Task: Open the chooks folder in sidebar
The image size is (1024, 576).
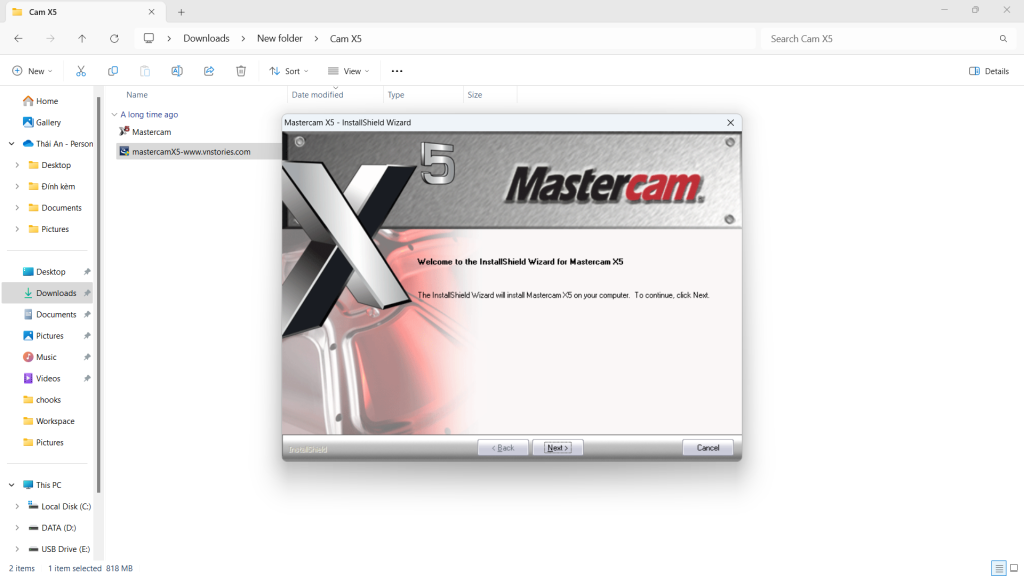Action: (48, 400)
